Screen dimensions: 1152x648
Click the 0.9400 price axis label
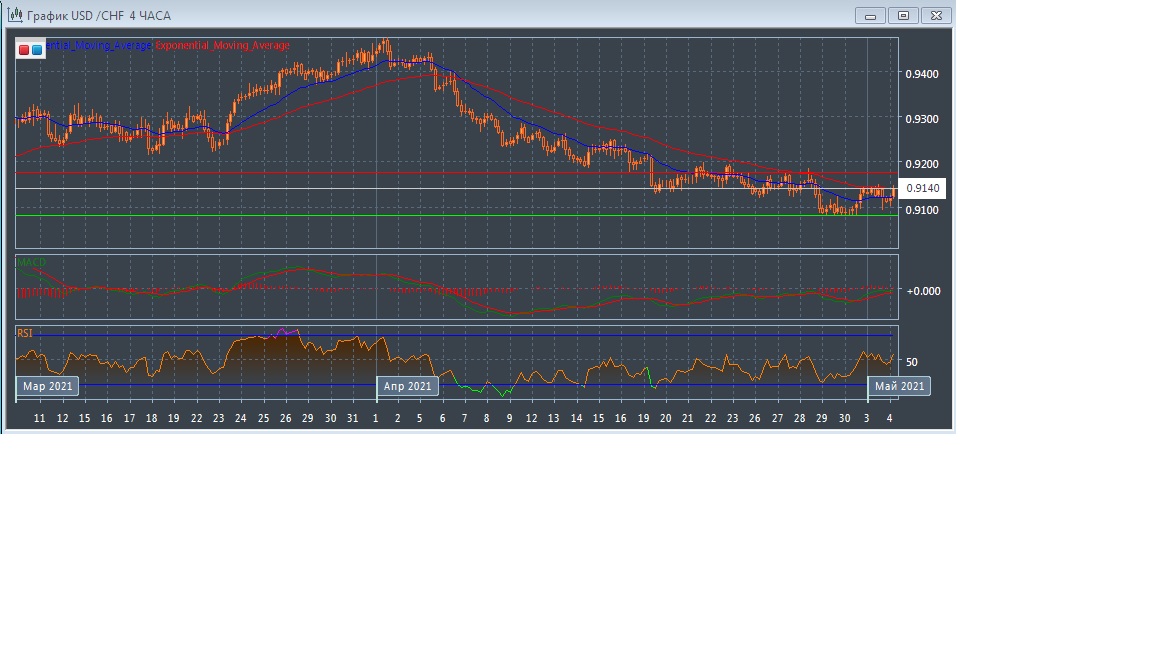tap(921, 74)
